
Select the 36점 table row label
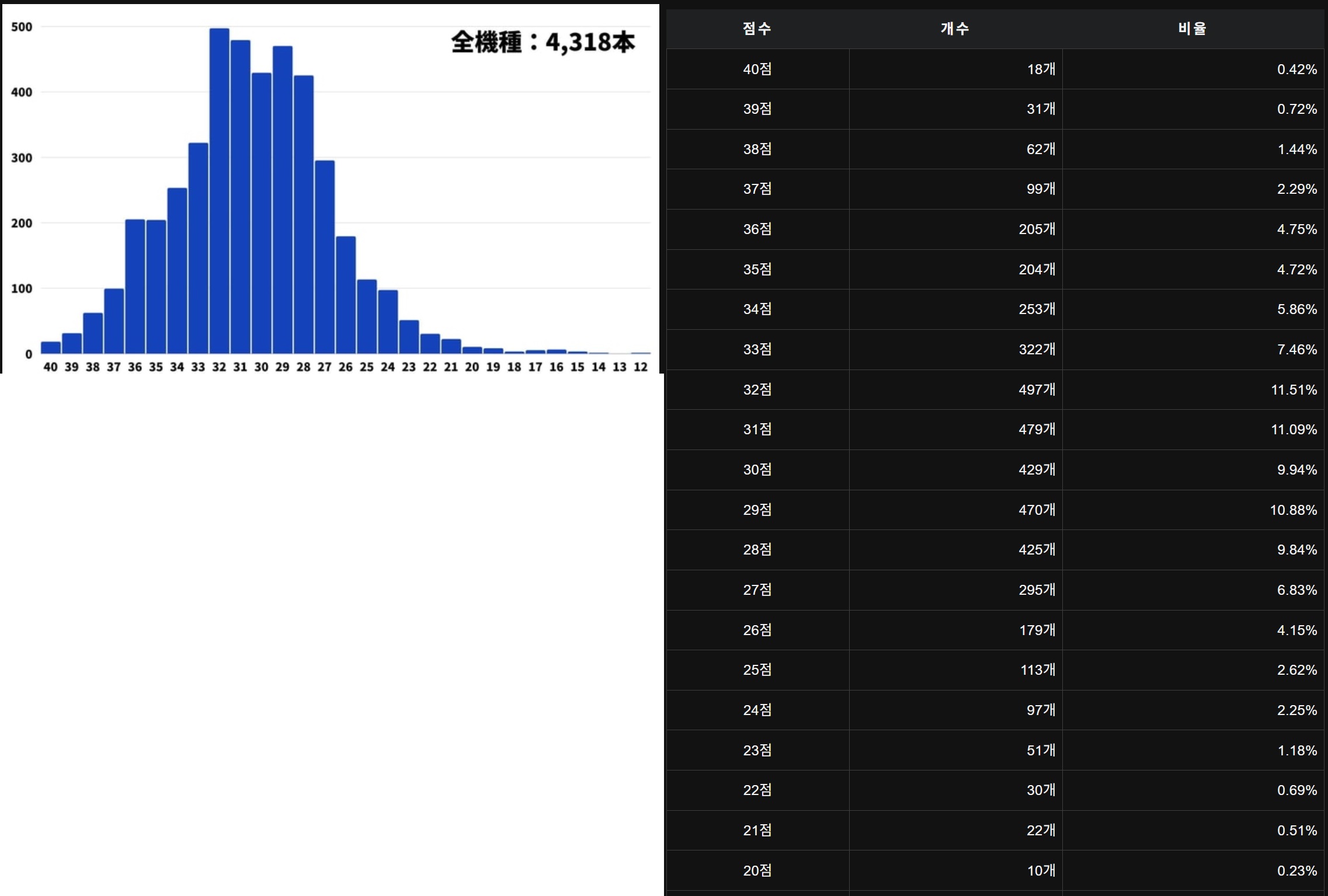(x=757, y=229)
